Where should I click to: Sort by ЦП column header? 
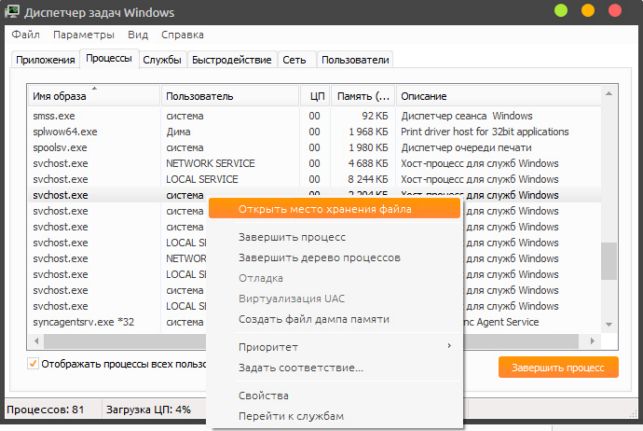315,96
